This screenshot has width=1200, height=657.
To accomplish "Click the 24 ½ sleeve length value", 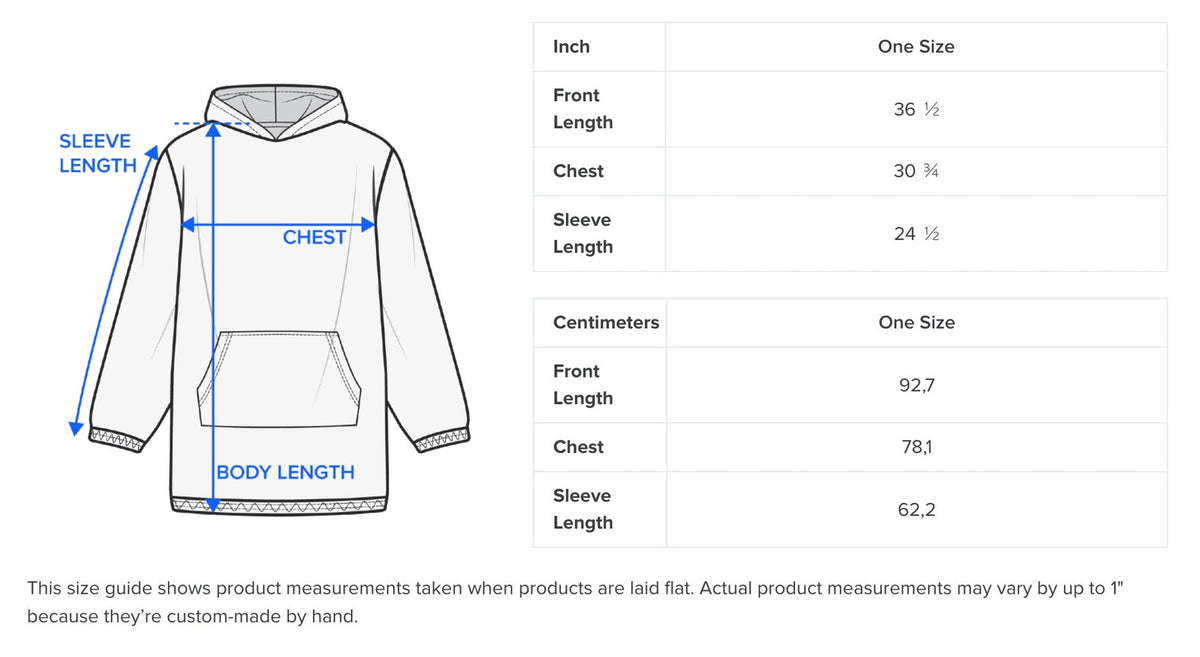I will click(x=915, y=234).
